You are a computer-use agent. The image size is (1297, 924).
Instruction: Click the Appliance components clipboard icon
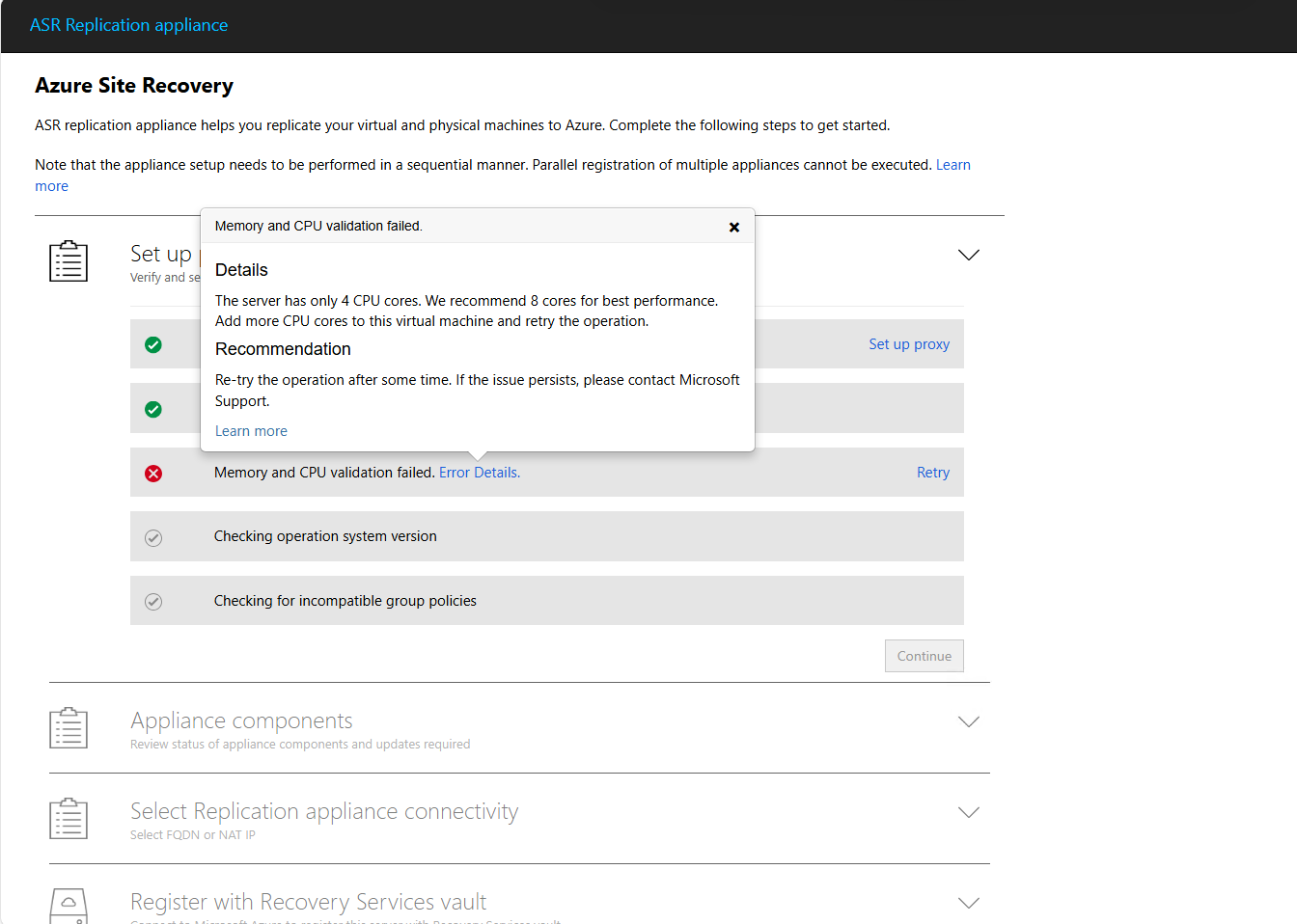[69, 728]
